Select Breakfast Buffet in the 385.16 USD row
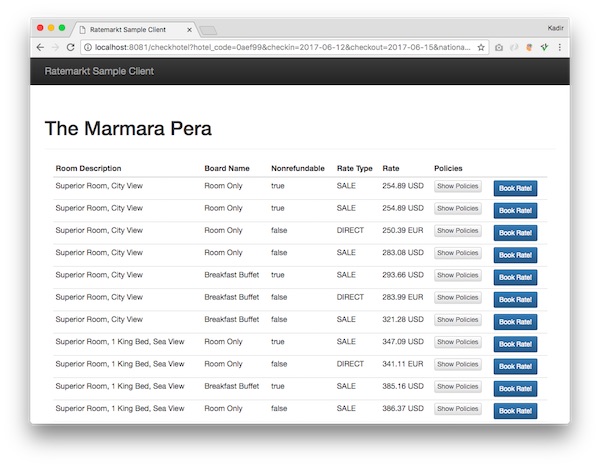Screen dimensions: 600x467 coord(232,386)
